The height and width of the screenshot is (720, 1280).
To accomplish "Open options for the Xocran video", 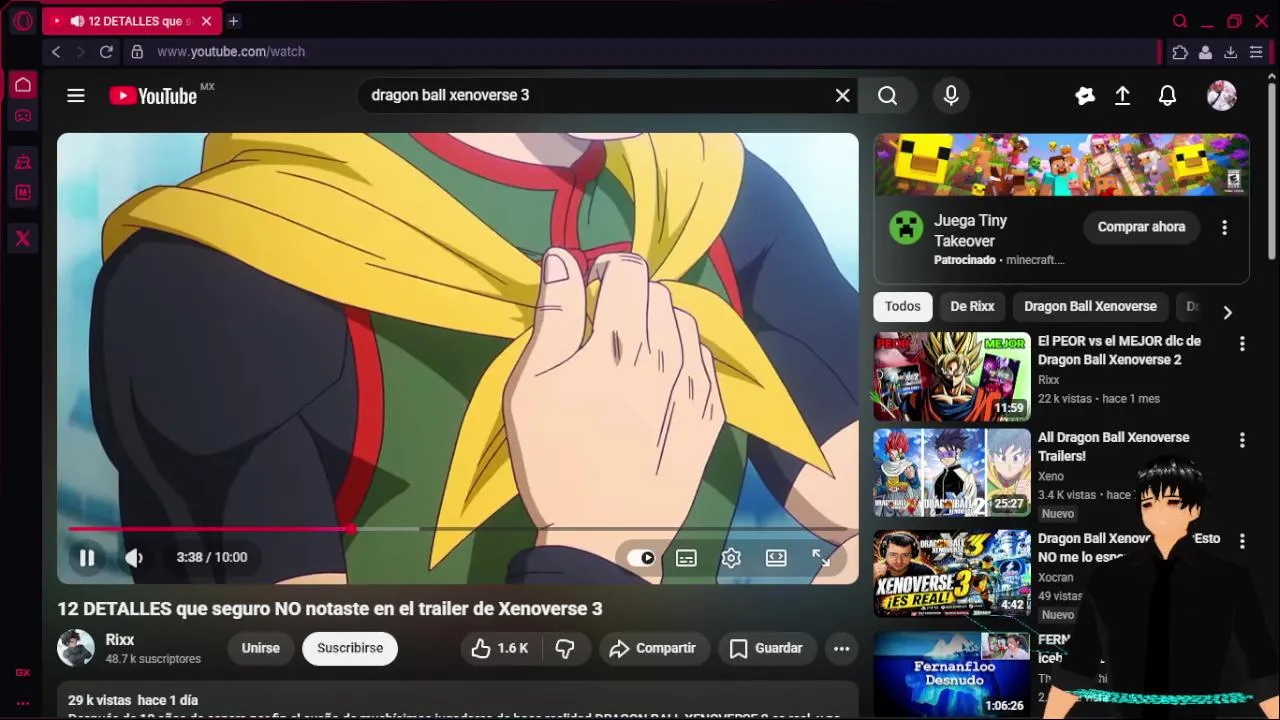I will [x=1242, y=541].
